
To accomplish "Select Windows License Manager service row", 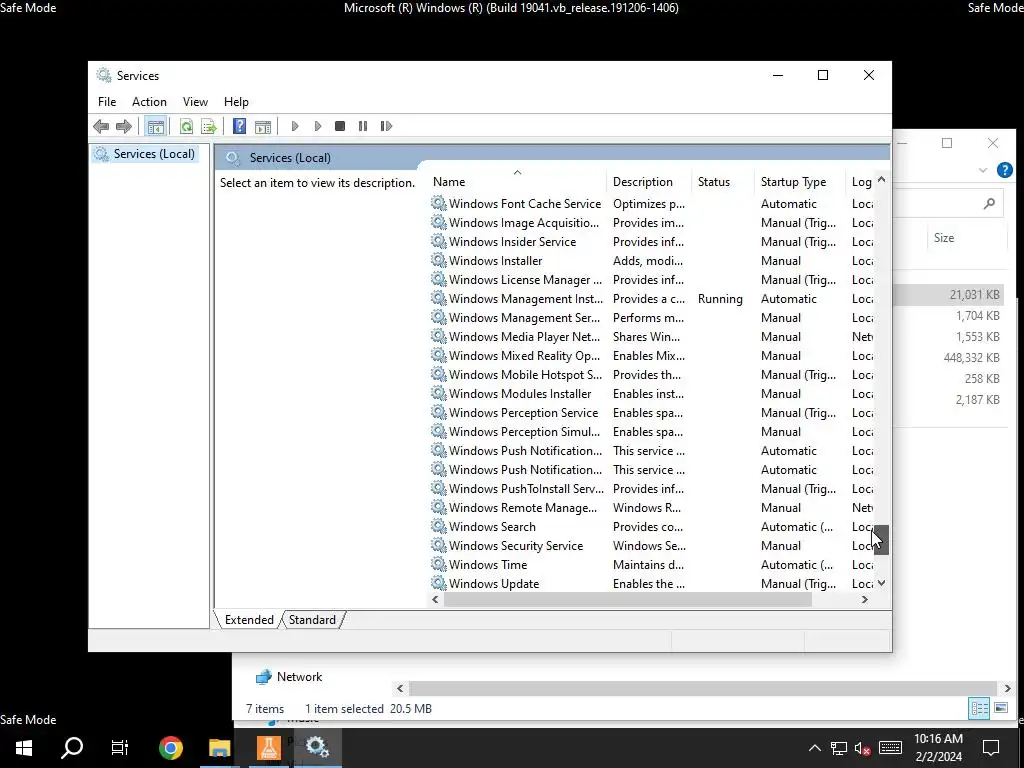I will [x=652, y=280].
